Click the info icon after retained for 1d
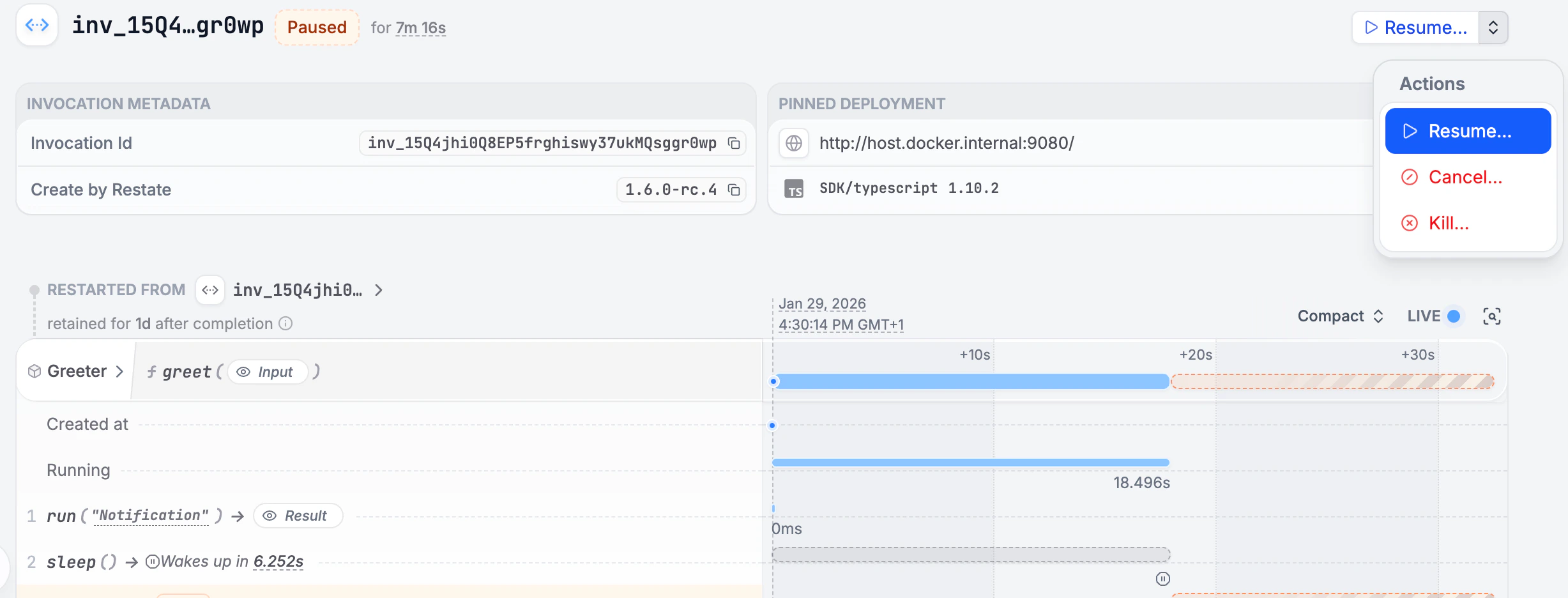The width and height of the screenshot is (1568, 598). [x=285, y=324]
